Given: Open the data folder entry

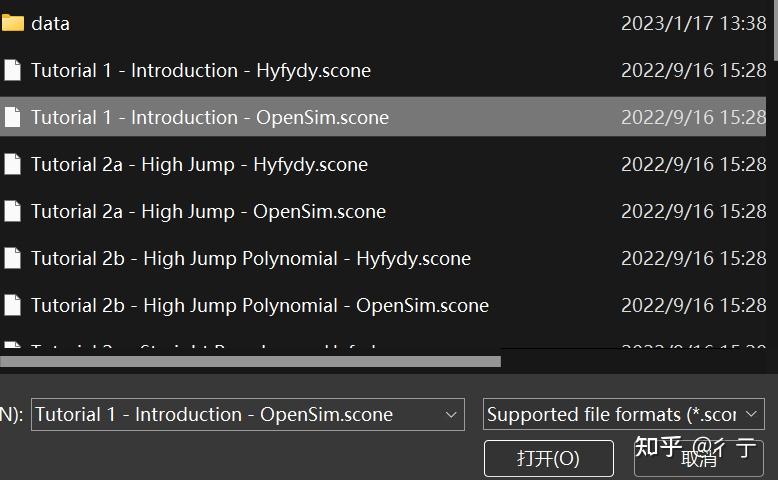Looking at the screenshot, I should (50, 23).
